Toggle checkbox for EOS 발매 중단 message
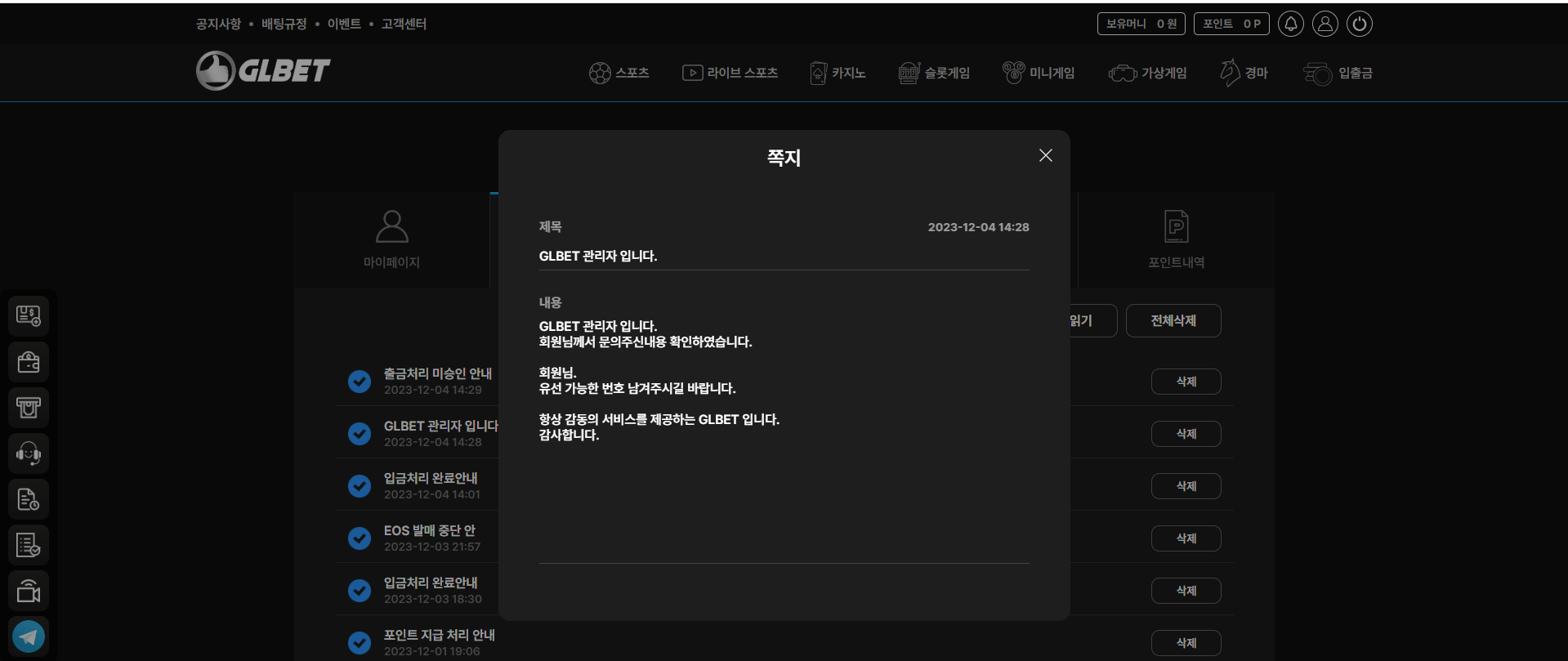This screenshot has height=661, width=1568. pyautogui.click(x=360, y=538)
